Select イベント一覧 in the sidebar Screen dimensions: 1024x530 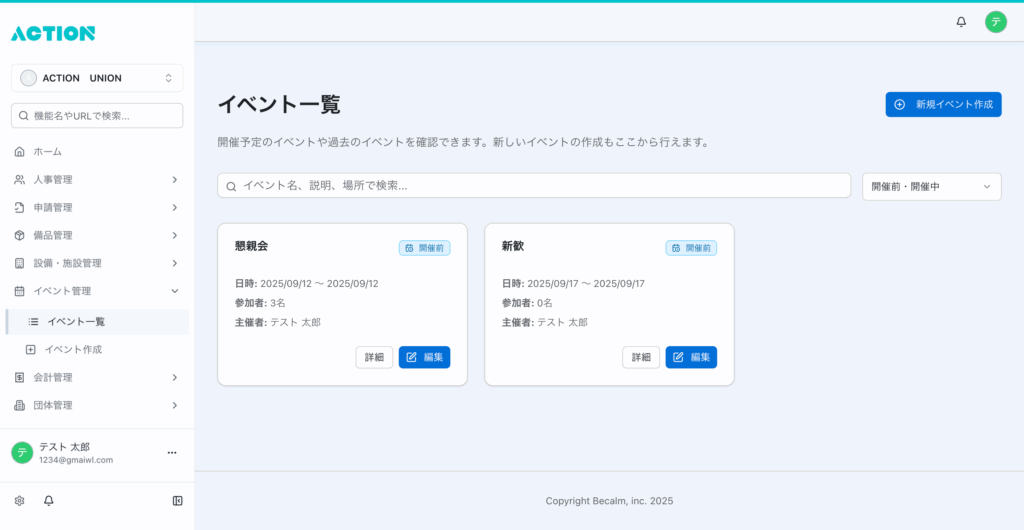coord(76,322)
